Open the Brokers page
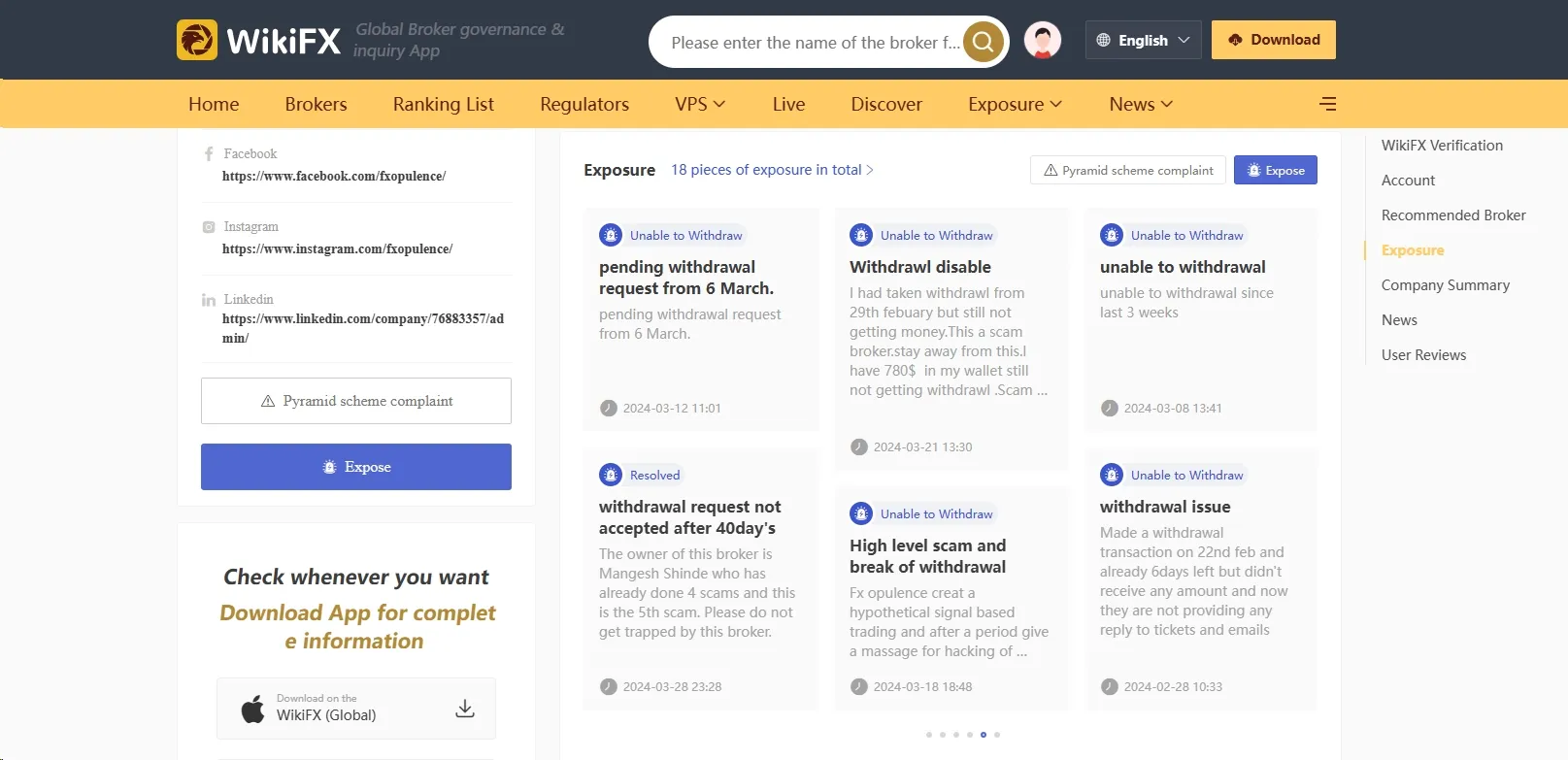The image size is (1568, 760). coord(316,104)
